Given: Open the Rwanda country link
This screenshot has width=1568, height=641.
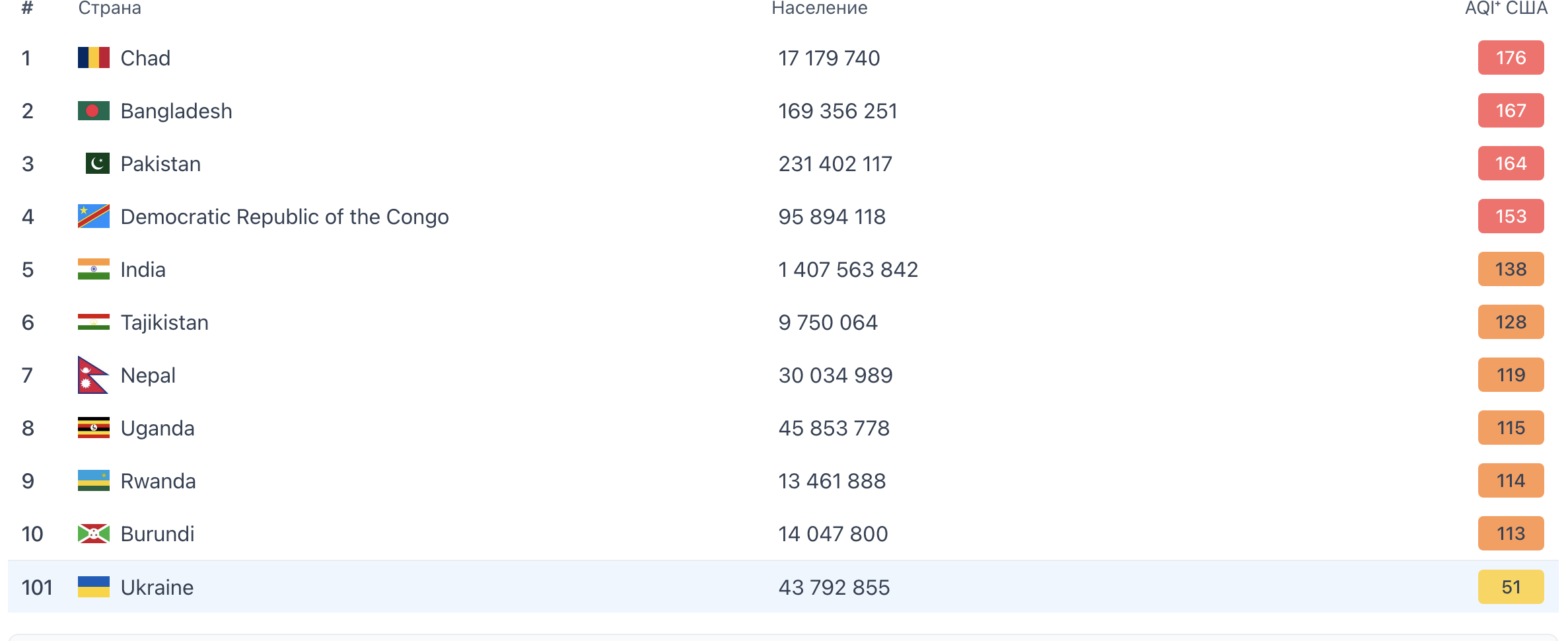Looking at the screenshot, I should (158, 481).
